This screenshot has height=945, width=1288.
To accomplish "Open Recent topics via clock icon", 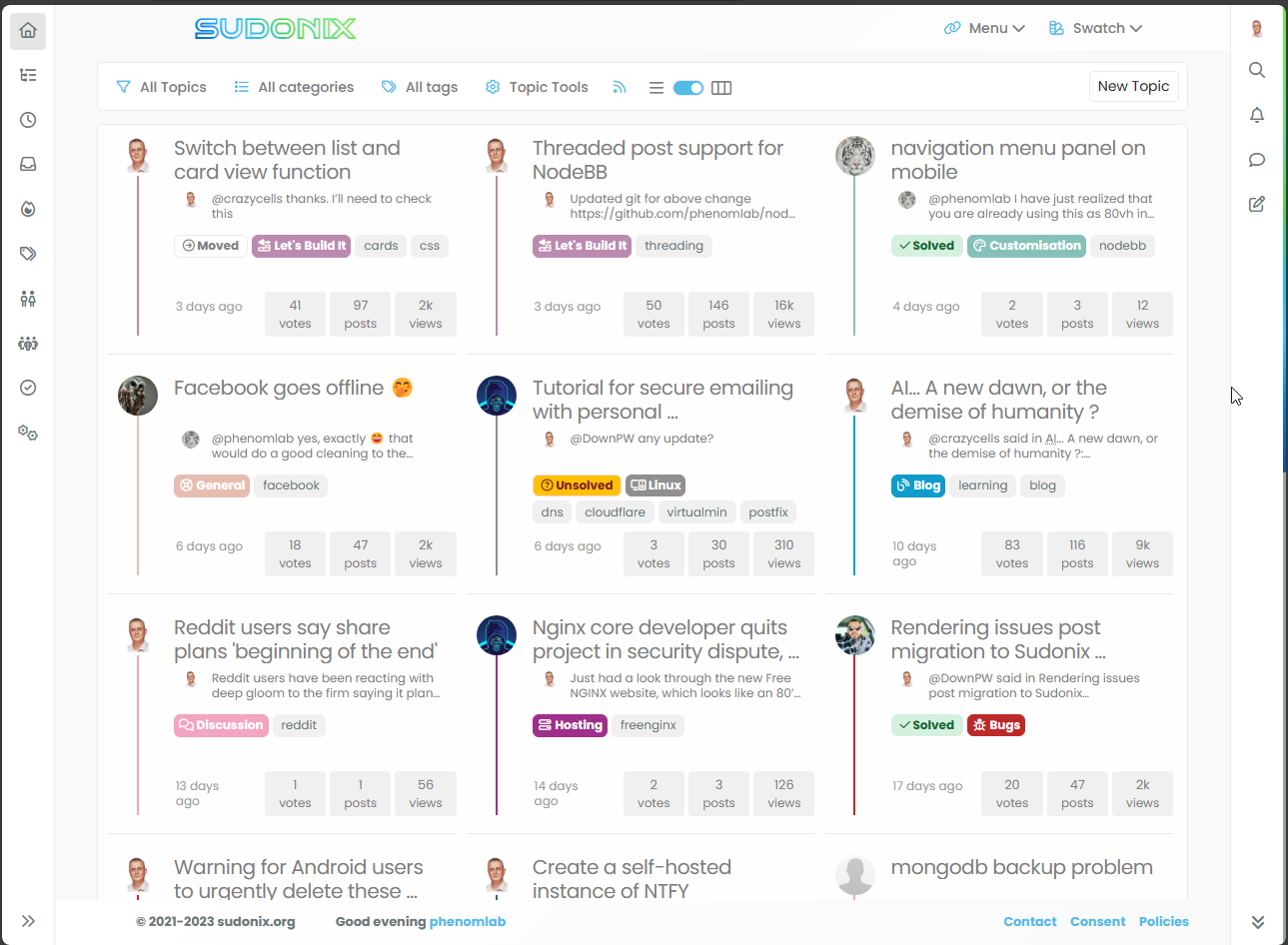I will 28,120.
